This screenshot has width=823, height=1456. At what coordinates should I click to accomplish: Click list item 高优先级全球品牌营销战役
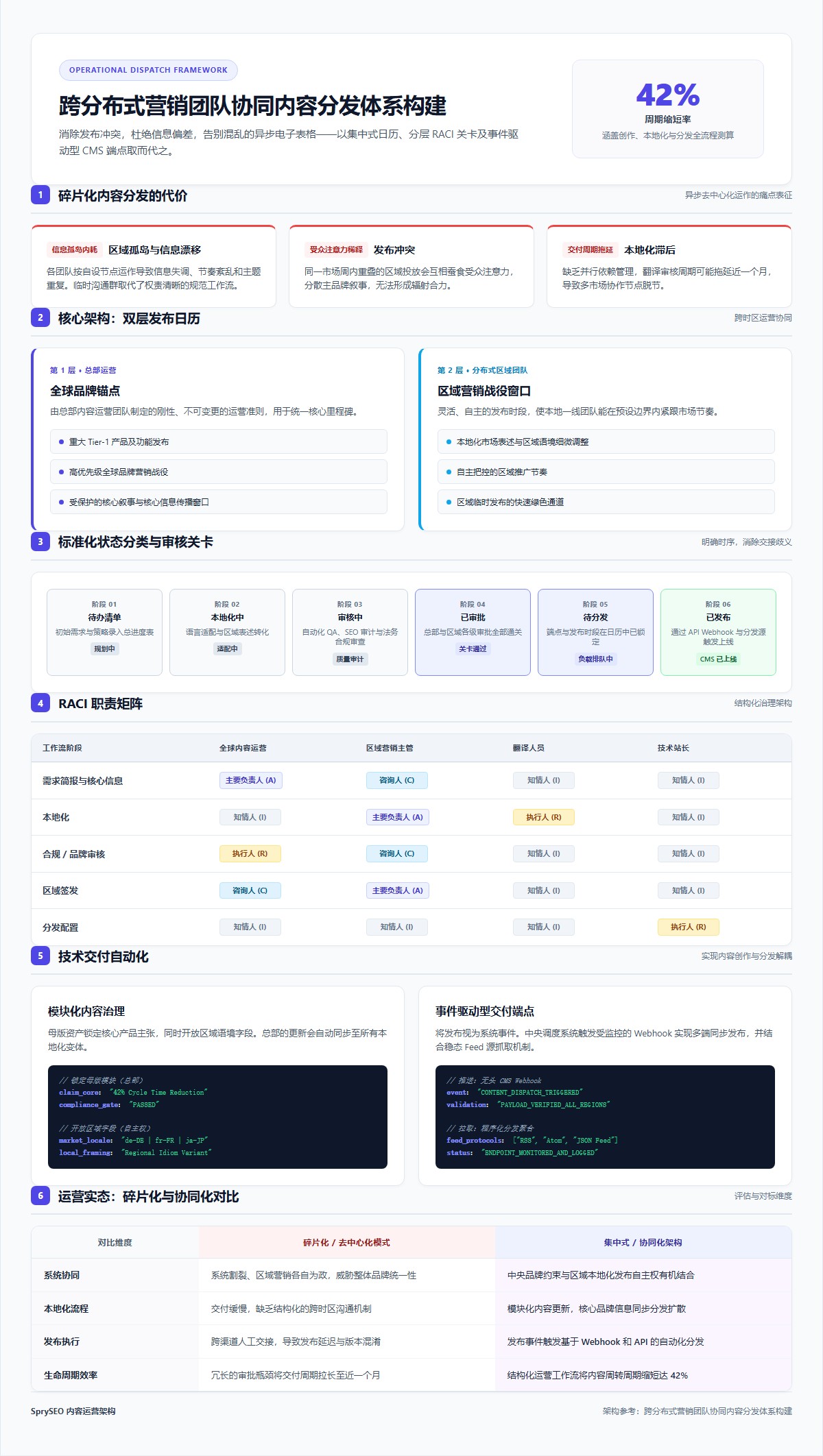[219, 472]
